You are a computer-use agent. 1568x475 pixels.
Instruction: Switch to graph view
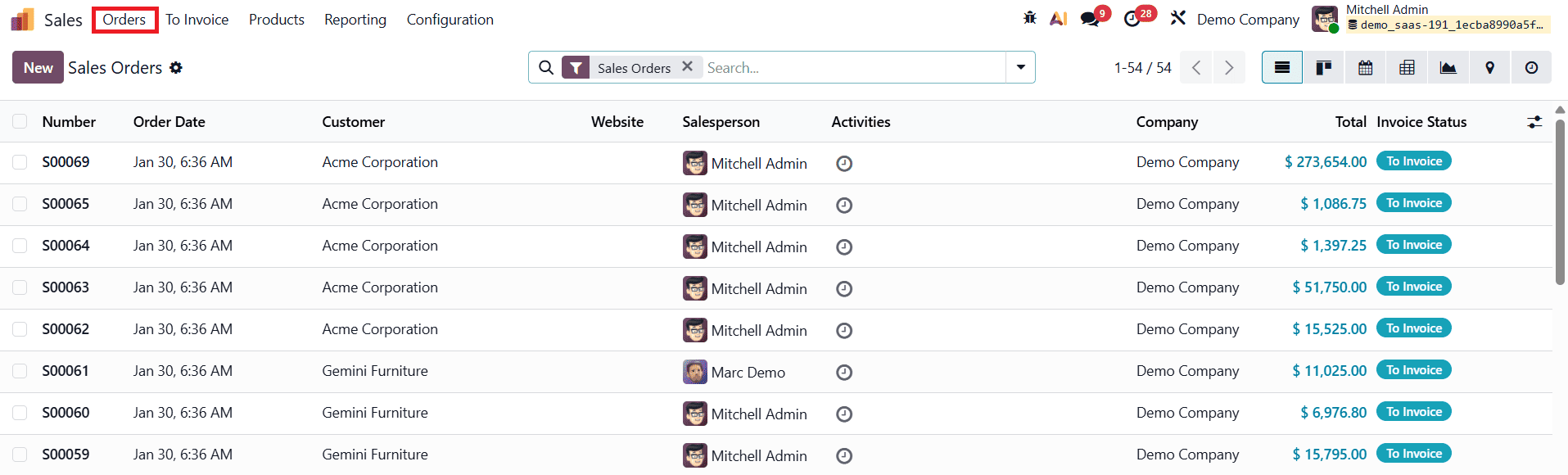[1448, 67]
